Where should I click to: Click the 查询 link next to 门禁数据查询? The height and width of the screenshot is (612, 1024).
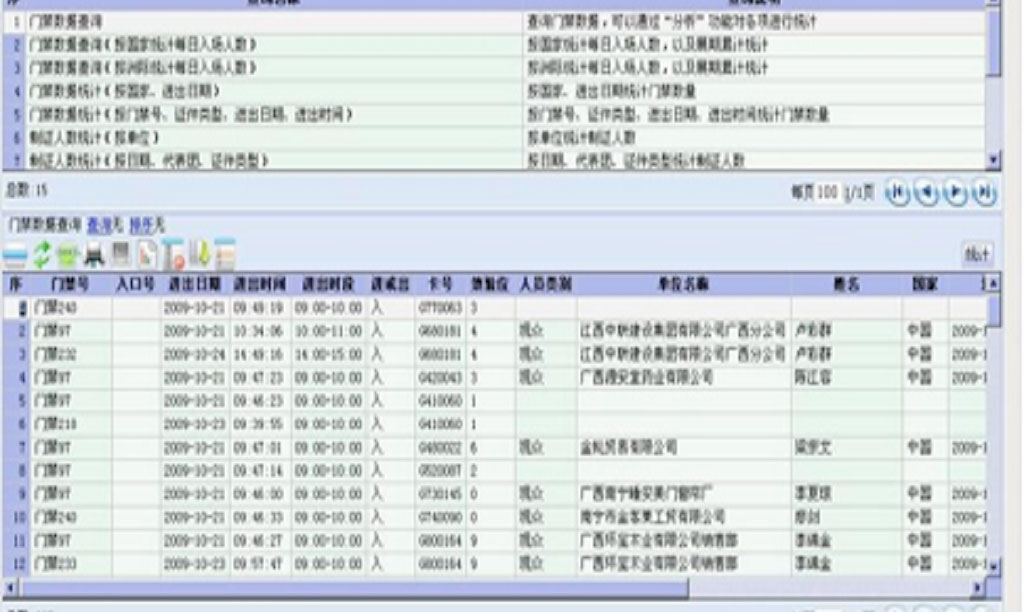tap(98, 224)
